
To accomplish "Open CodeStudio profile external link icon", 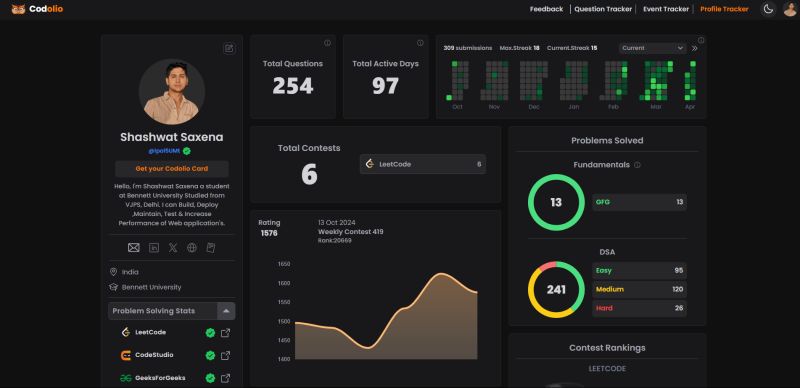I will (x=225, y=355).
